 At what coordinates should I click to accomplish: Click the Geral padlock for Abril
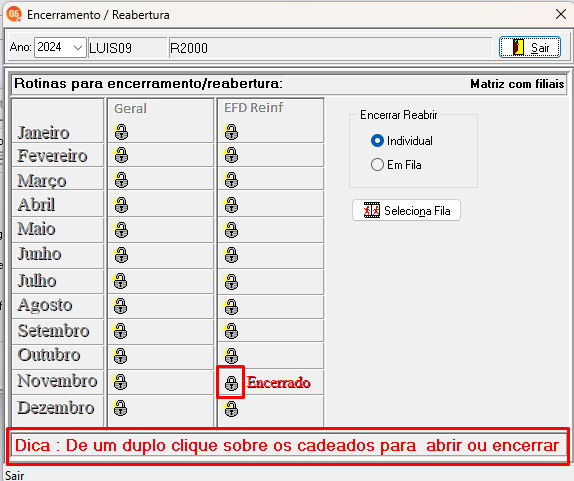click(121, 205)
